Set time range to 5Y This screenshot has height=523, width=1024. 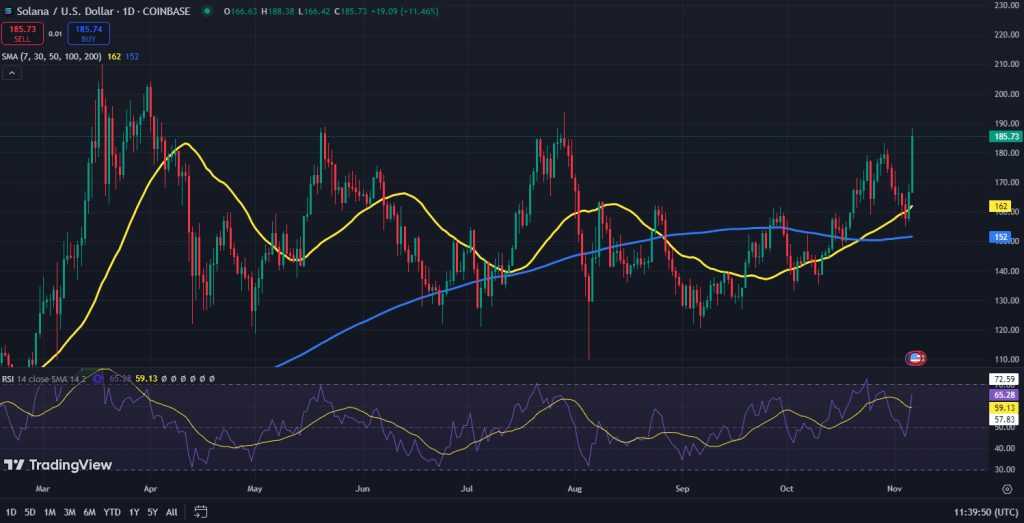(152, 512)
